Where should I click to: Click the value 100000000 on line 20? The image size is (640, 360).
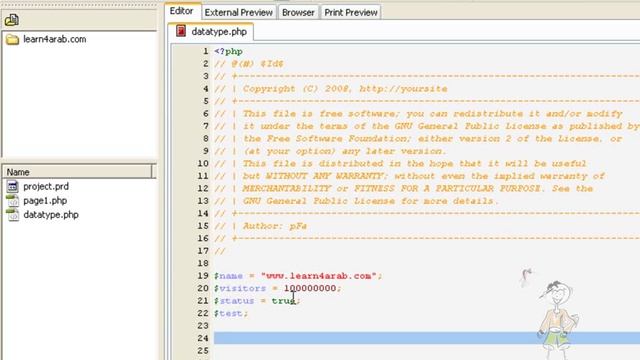(x=310, y=289)
